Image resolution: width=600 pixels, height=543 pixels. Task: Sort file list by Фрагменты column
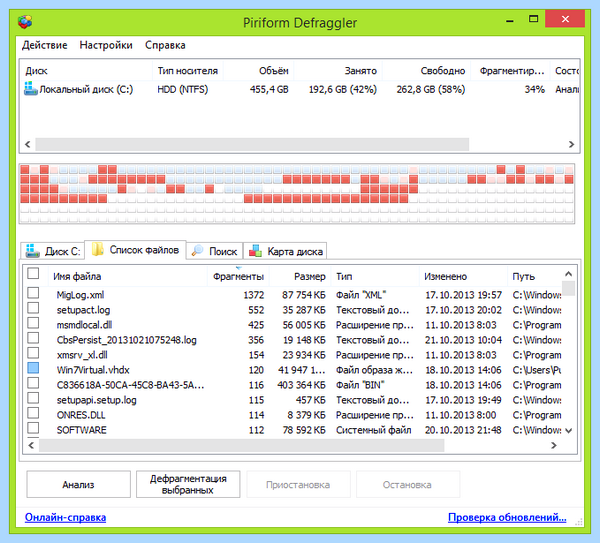click(x=238, y=276)
